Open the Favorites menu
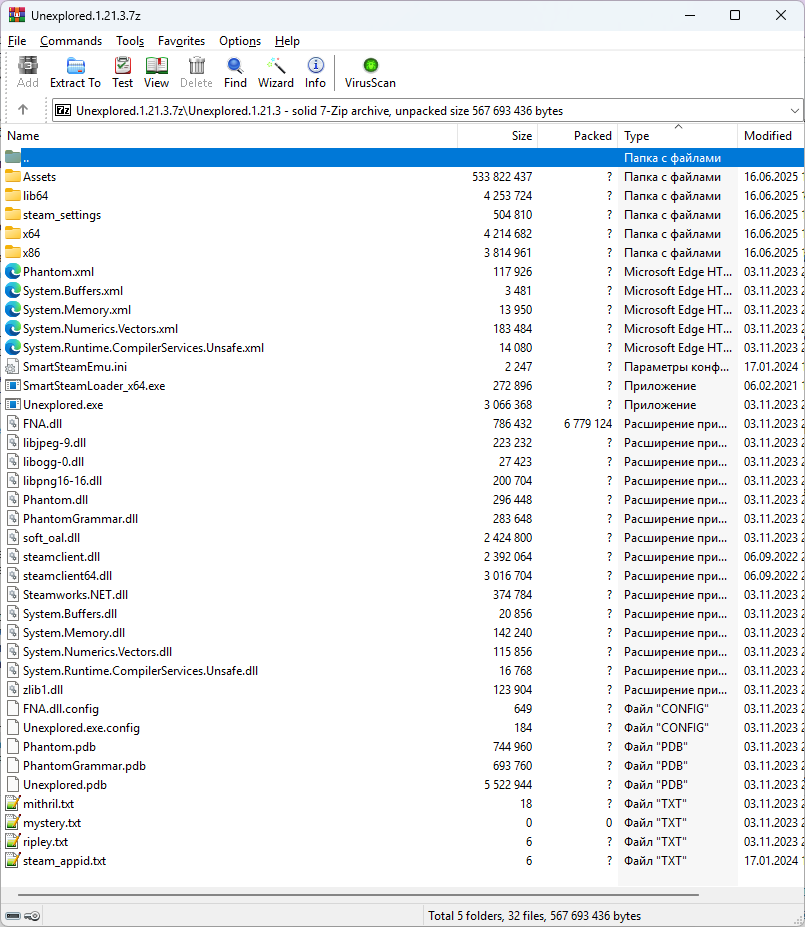805x927 pixels. click(181, 41)
